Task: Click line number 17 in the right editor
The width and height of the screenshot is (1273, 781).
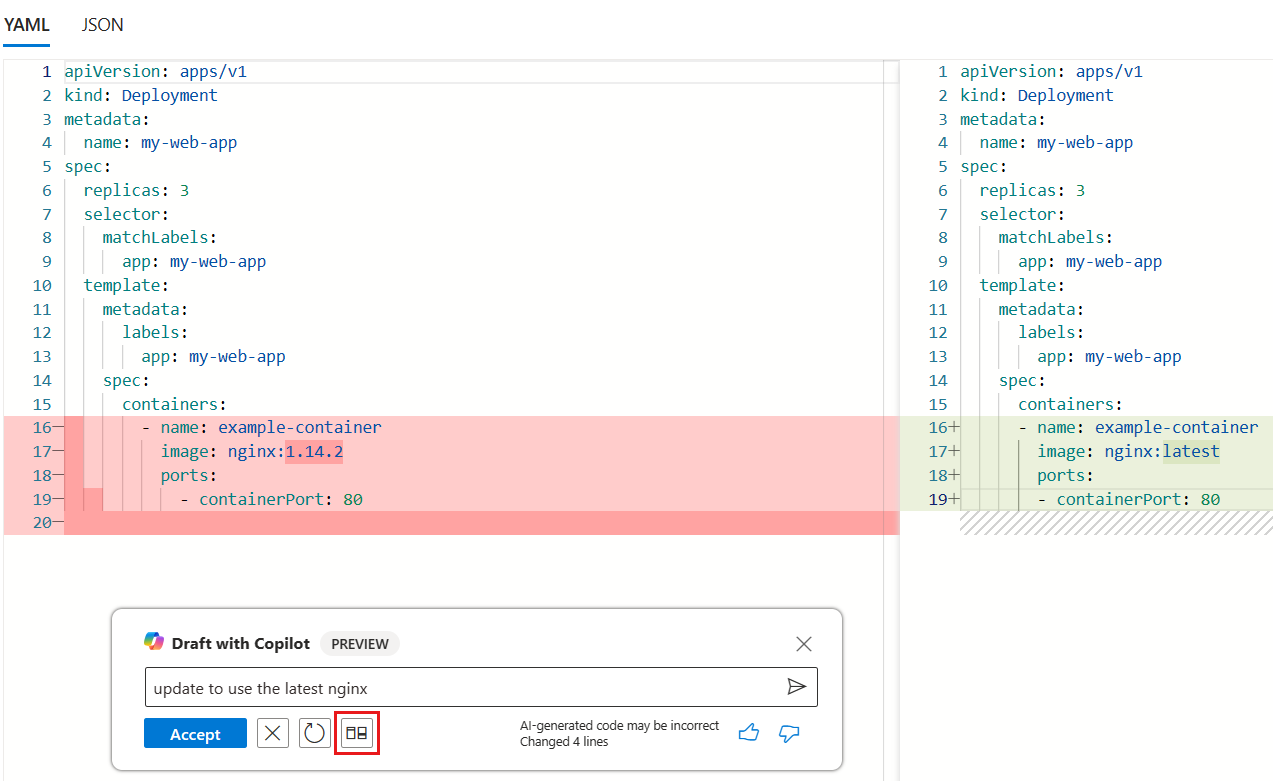Action: point(937,452)
